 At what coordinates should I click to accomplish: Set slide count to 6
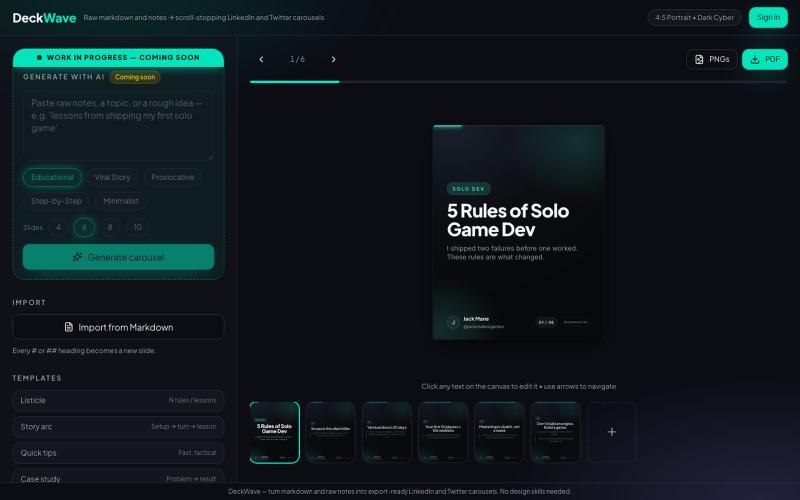84,227
